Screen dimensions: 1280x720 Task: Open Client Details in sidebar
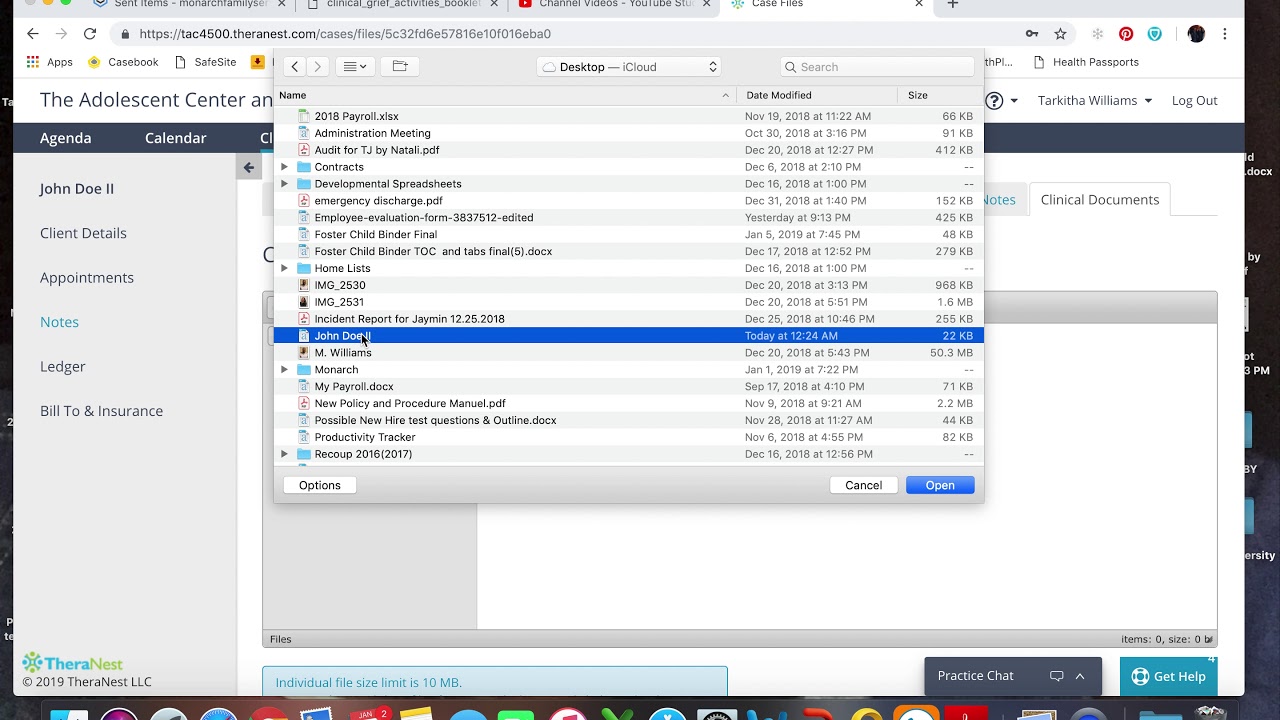83,233
